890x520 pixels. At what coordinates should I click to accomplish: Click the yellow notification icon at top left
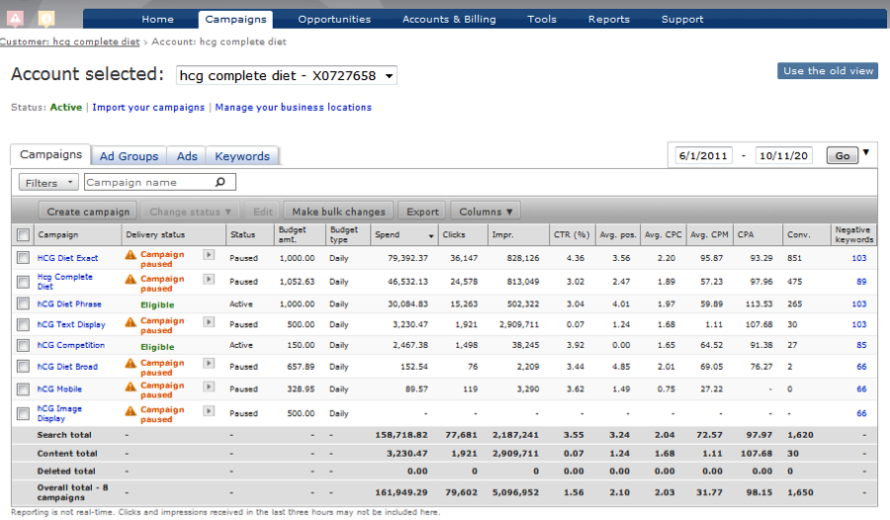pos(47,19)
